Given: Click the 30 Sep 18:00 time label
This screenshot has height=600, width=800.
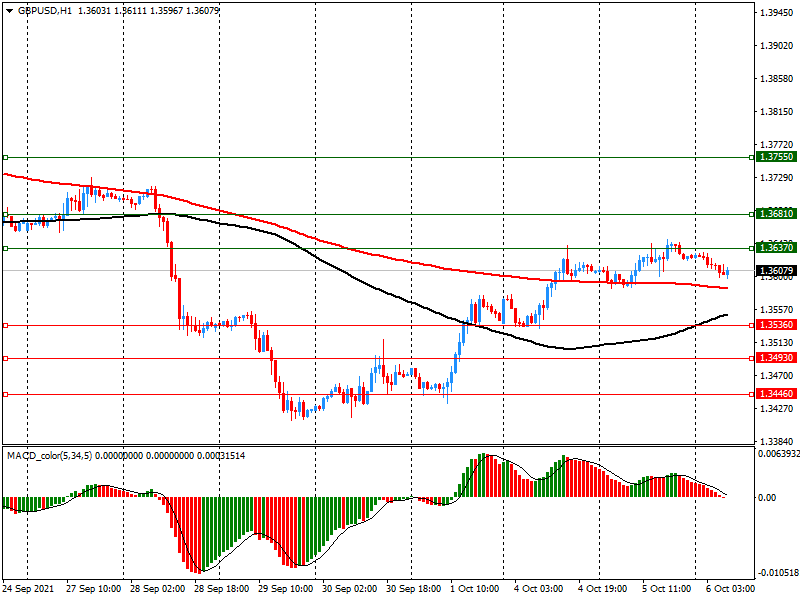Looking at the screenshot, I should point(413,589).
